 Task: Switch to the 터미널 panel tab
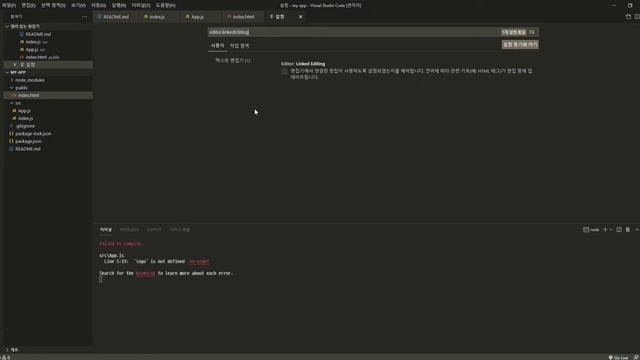[106, 230]
